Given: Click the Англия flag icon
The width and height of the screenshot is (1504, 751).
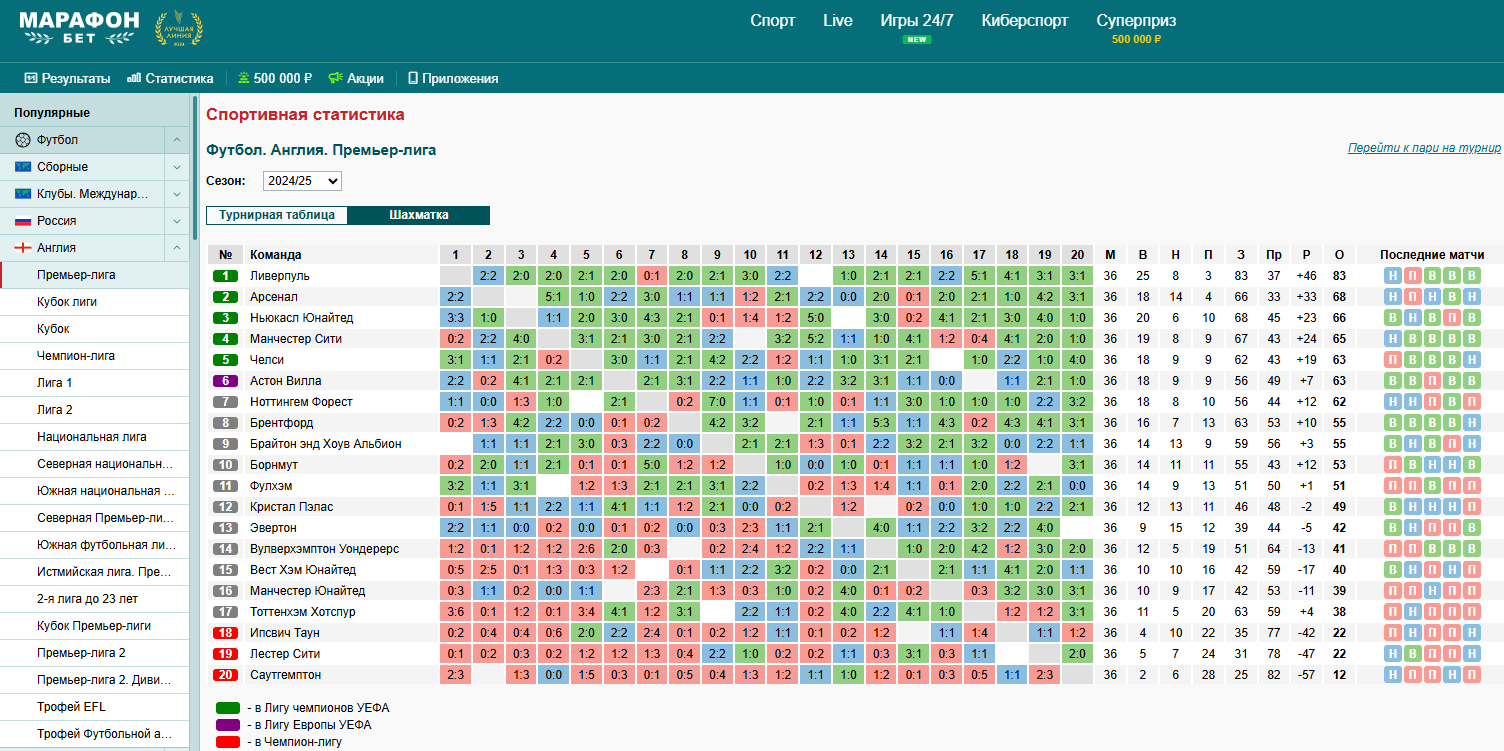Looking at the screenshot, I should 23,248.
